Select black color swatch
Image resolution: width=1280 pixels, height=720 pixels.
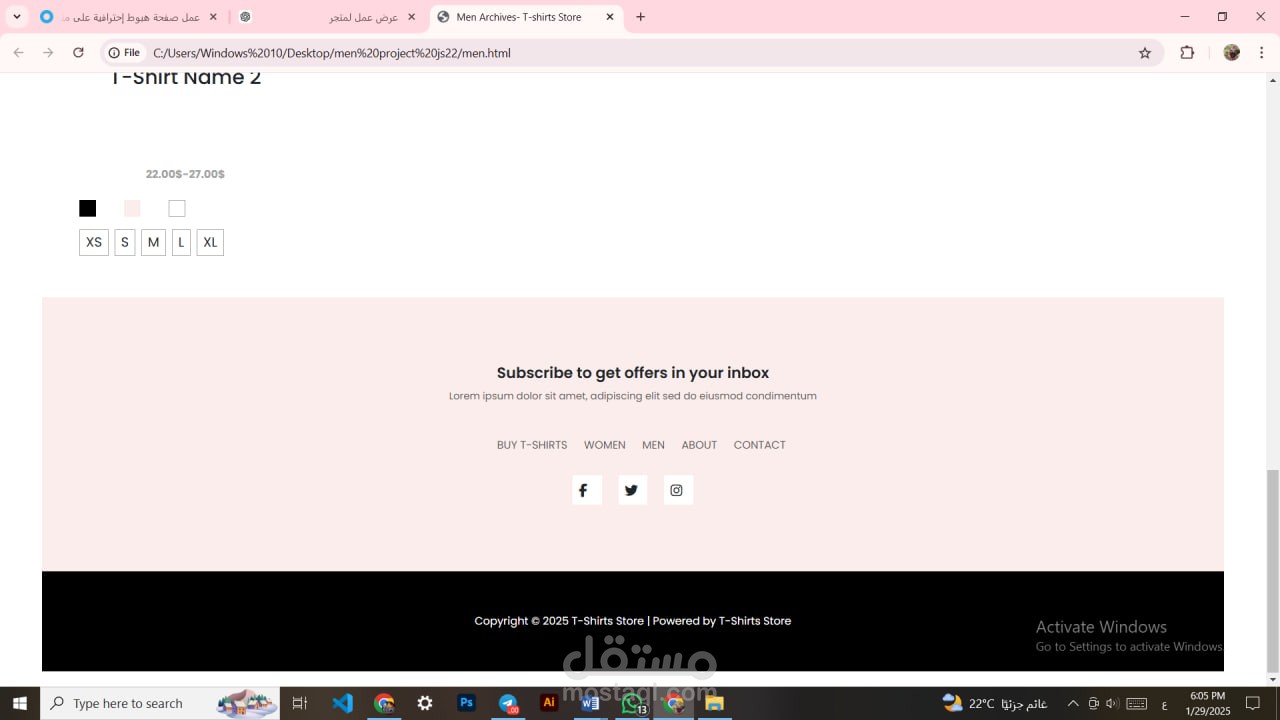point(88,208)
